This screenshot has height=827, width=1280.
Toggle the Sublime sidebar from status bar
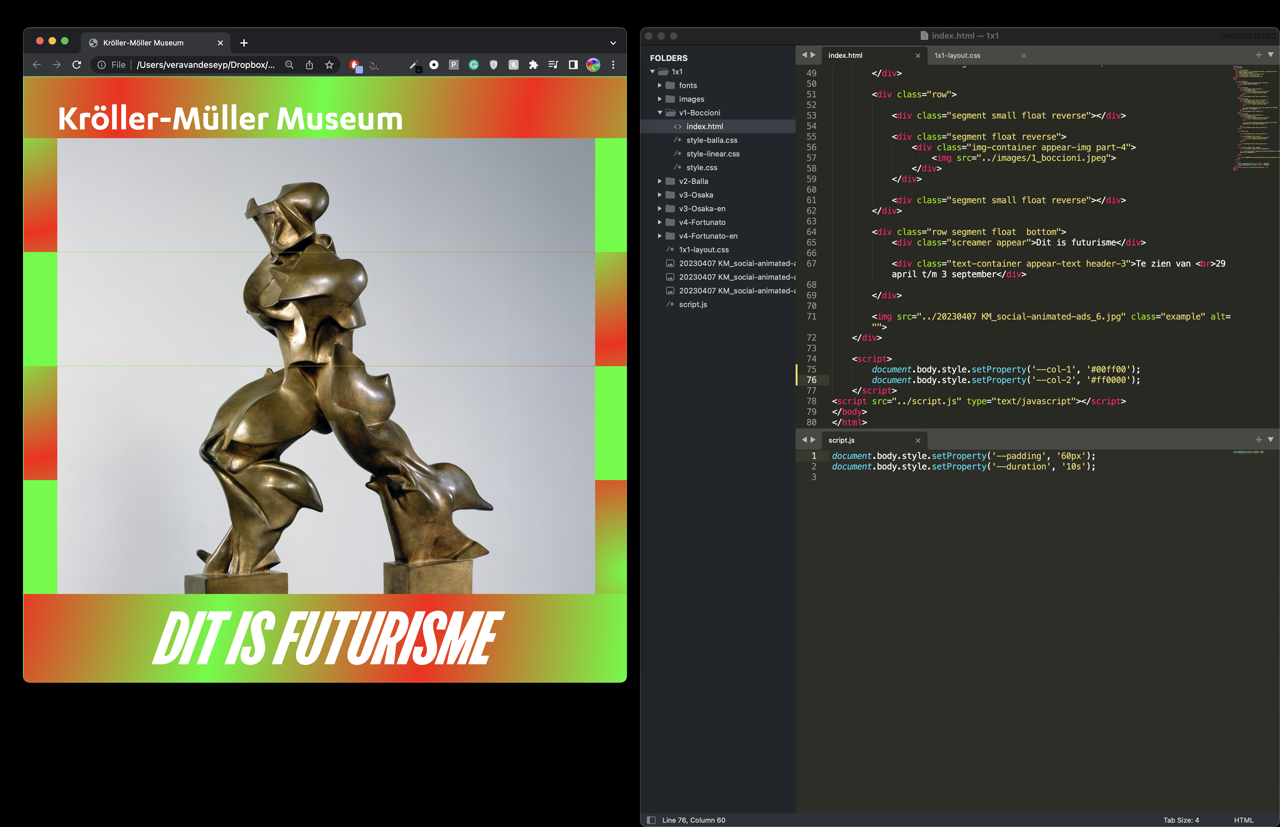(x=651, y=820)
